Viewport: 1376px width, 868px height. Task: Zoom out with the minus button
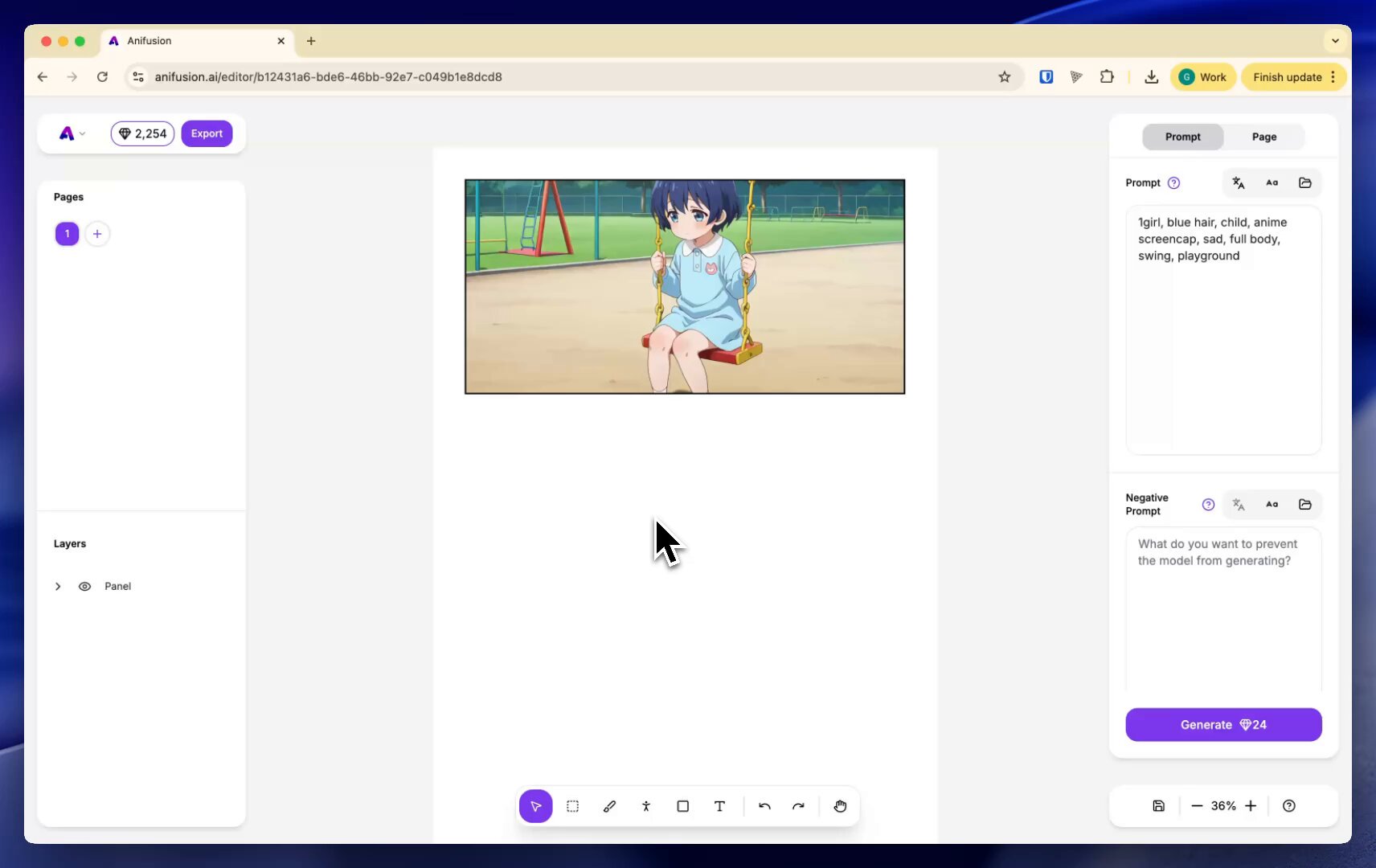[x=1197, y=806]
